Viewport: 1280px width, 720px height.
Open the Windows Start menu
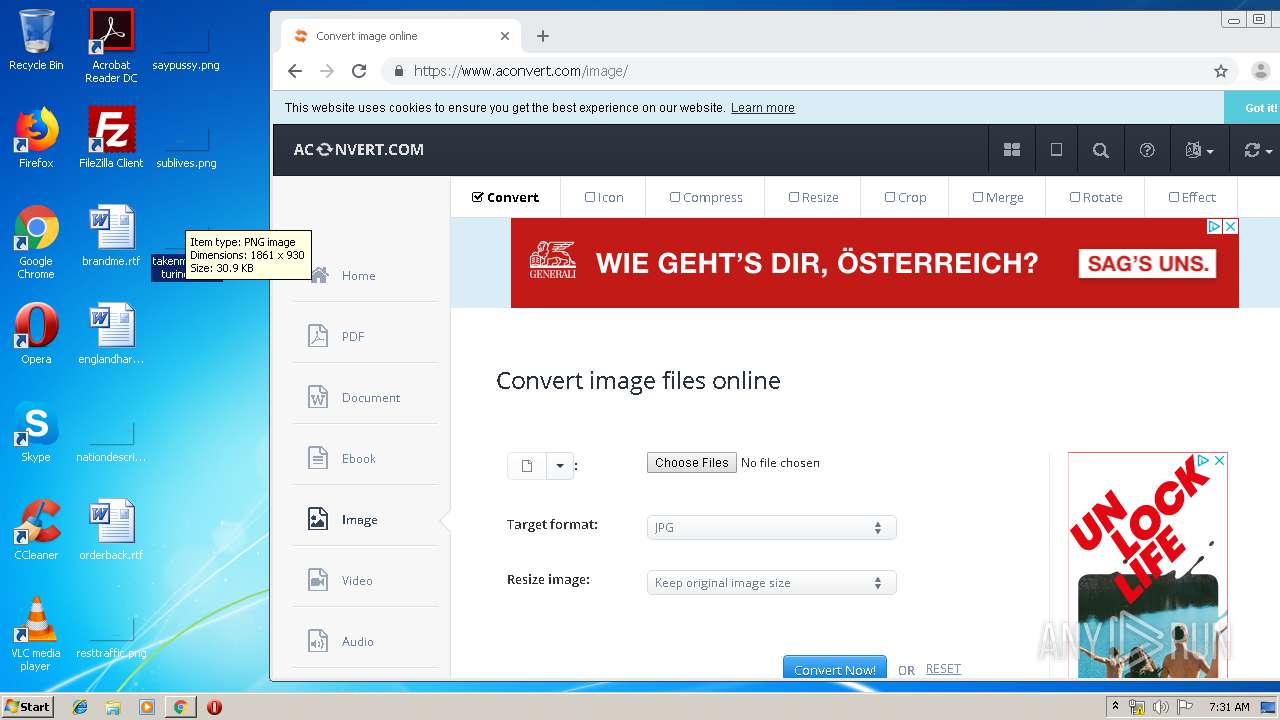(28, 706)
